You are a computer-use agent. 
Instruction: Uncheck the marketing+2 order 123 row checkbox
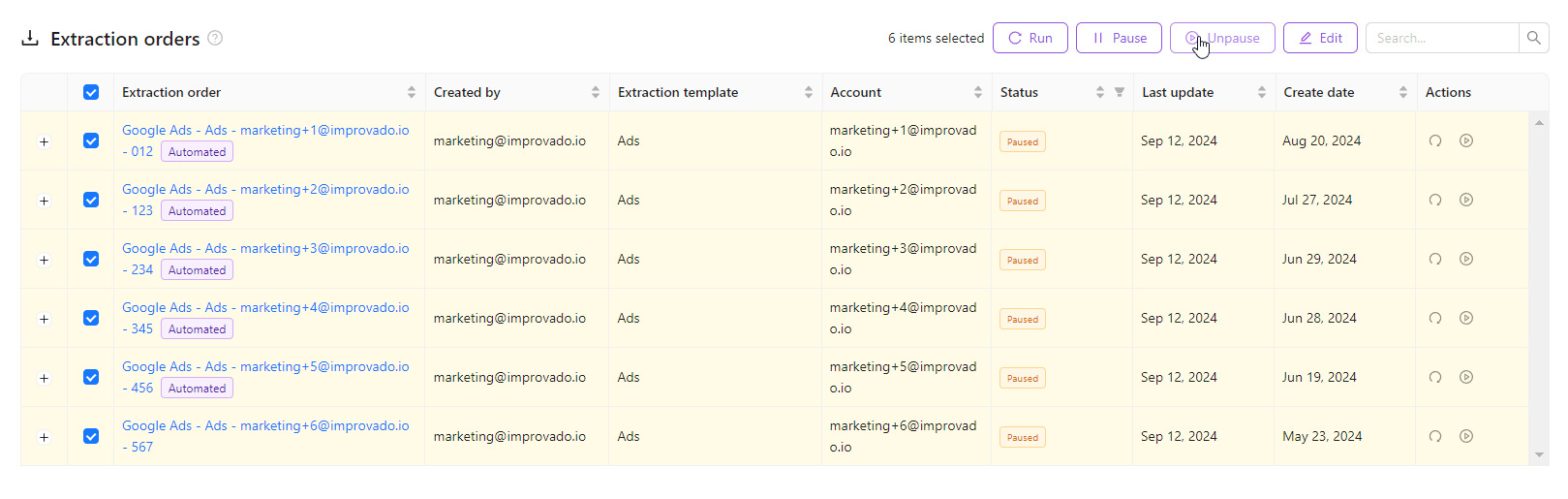(x=91, y=200)
